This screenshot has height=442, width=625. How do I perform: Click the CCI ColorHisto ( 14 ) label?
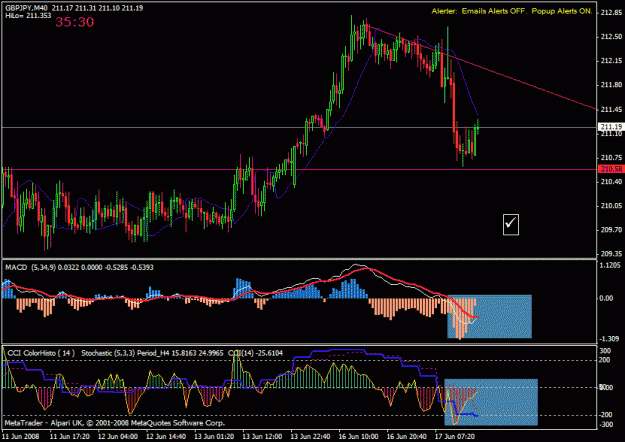tap(41, 353)
